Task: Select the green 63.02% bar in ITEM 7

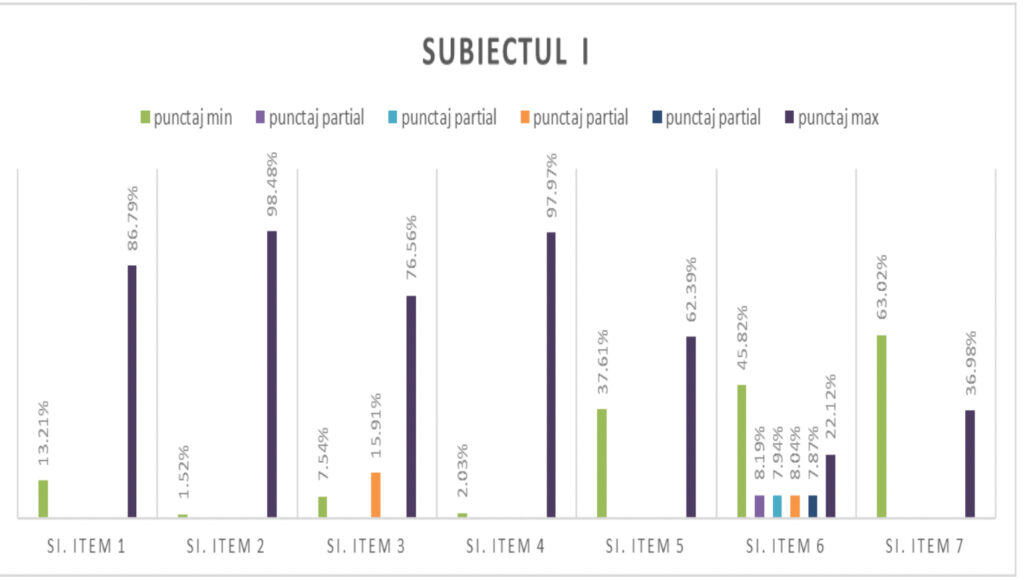Action: coord(881,426)
